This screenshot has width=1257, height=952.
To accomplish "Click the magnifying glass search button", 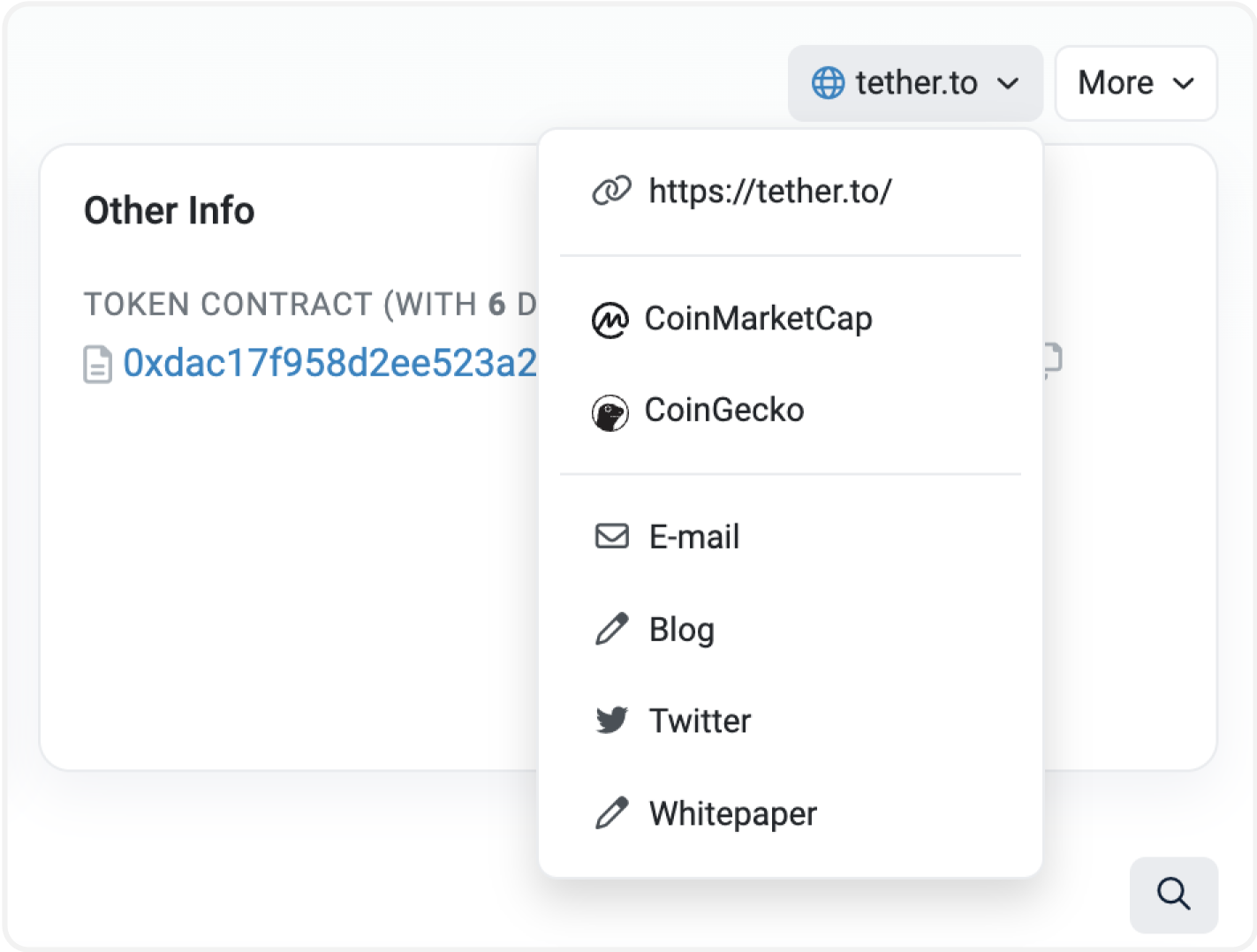I will click(x=1174, y=895).
